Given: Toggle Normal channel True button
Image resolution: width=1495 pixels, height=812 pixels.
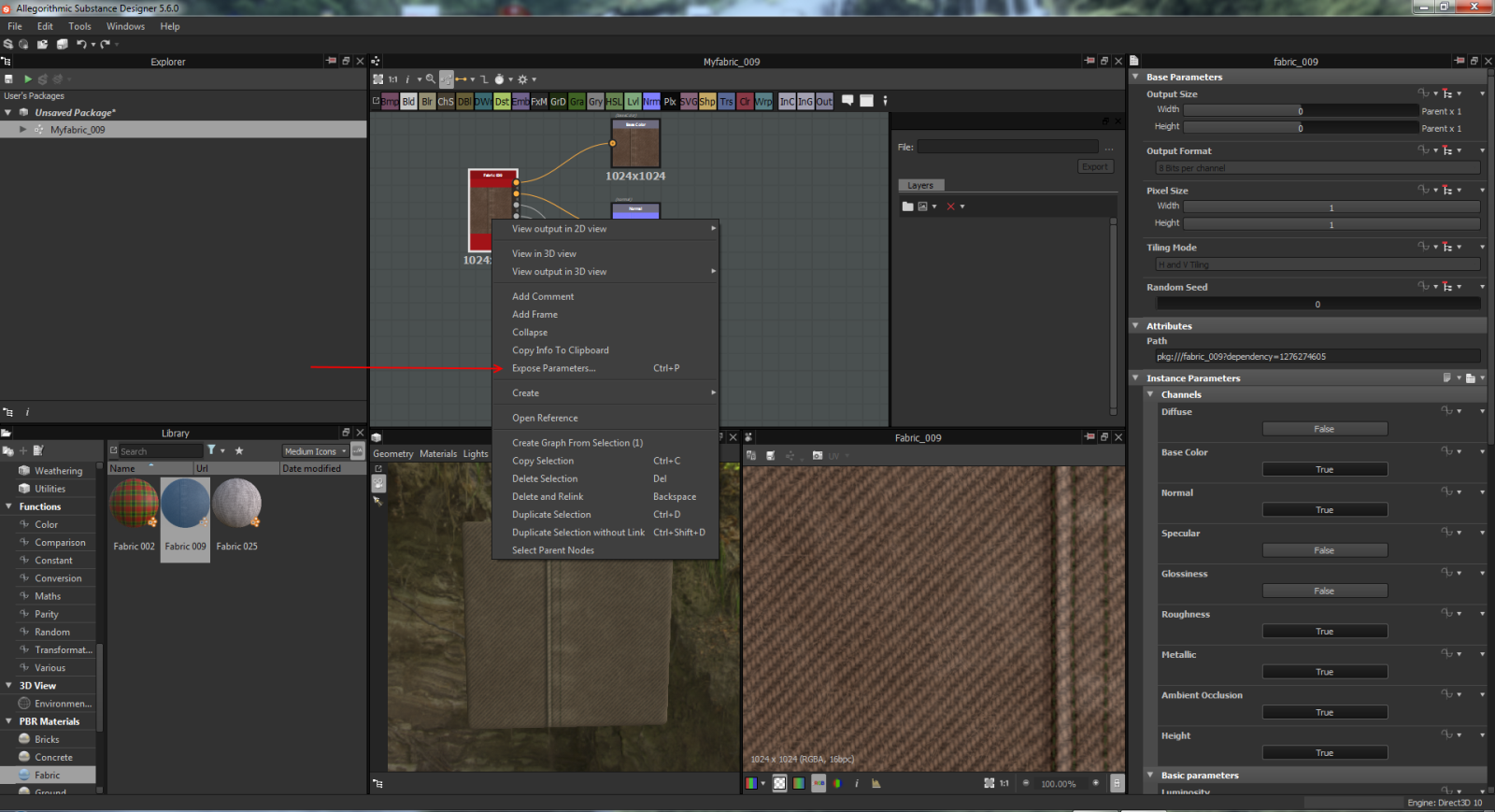Looking at the screenshot, I should point(1324,510).
